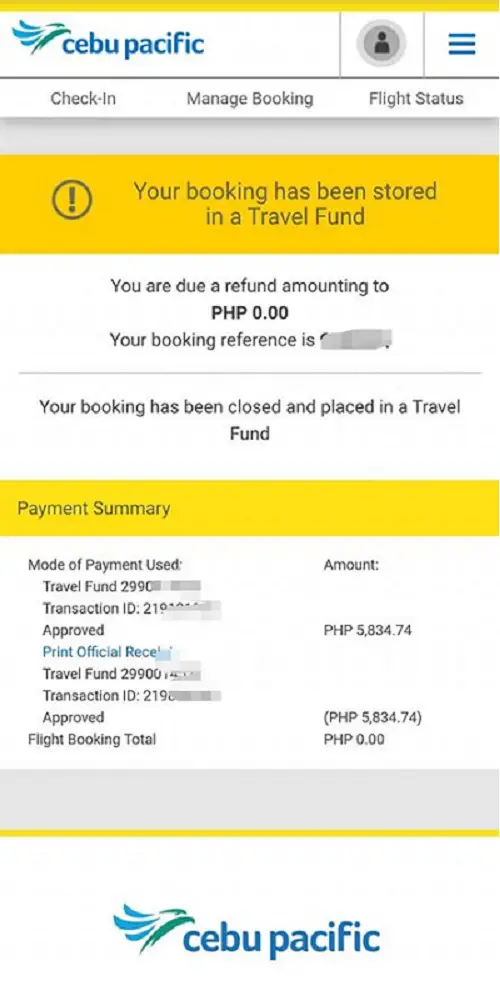Screen dimensions: 500x986
Task: Open the Flight Status tab
Action: point(416,99)
